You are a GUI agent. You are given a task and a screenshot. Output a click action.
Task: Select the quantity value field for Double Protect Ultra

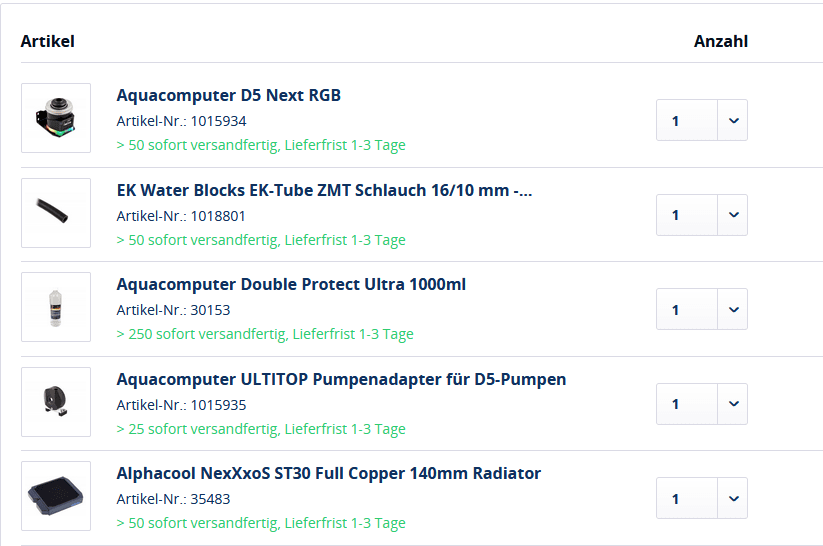pyautogui.click(x=687, y=309)
